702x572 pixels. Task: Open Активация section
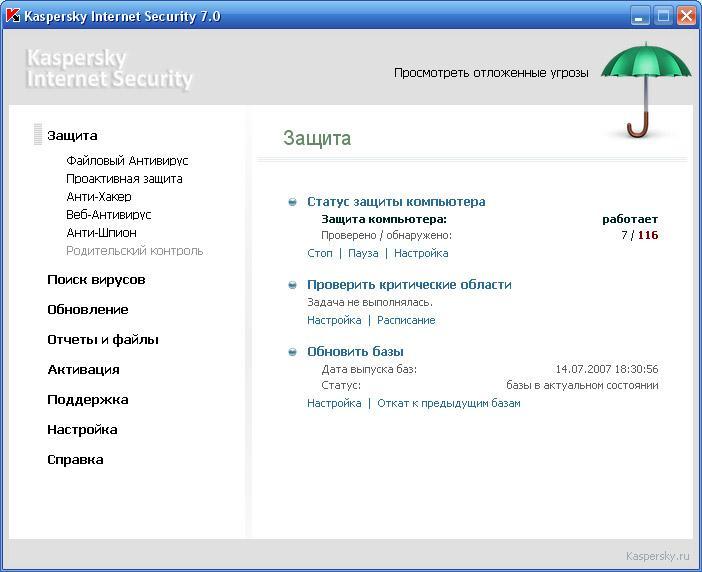(x=83, y=370)
